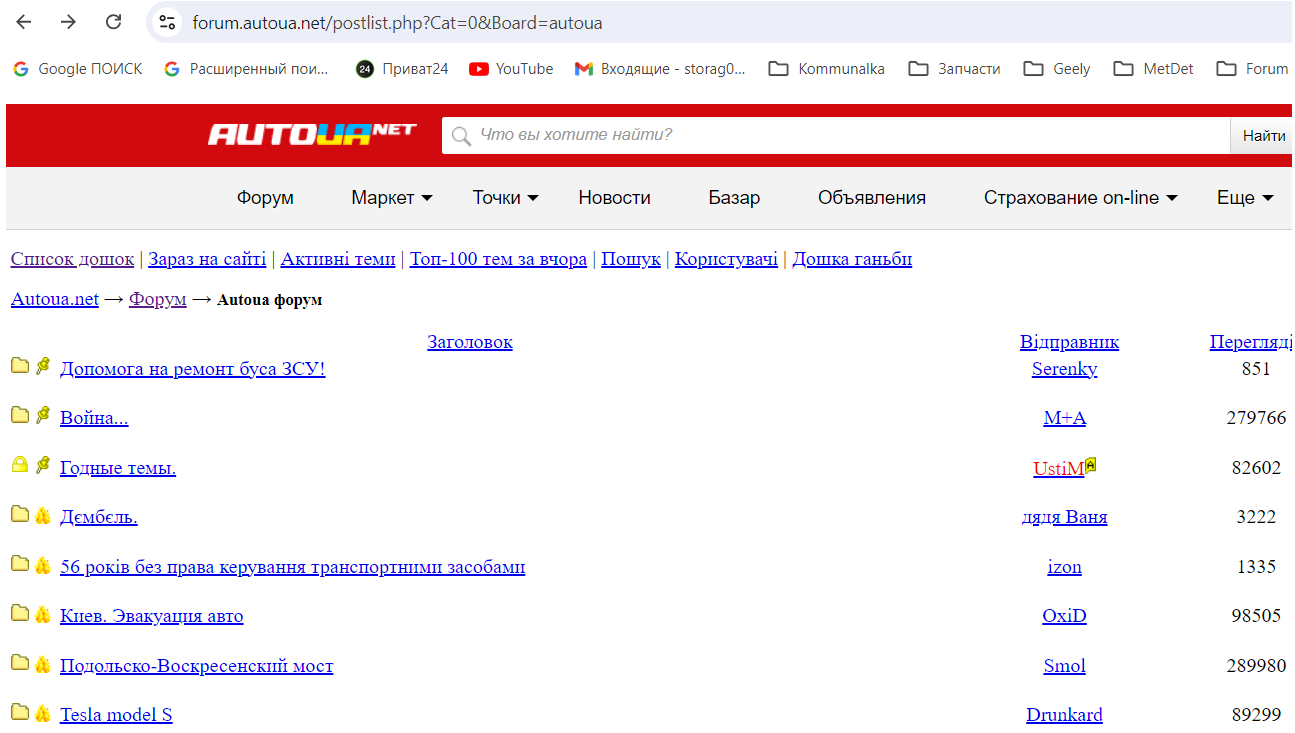Click the site search input field
This screenshot has height=733, width=1295.
tap(850, 135)
